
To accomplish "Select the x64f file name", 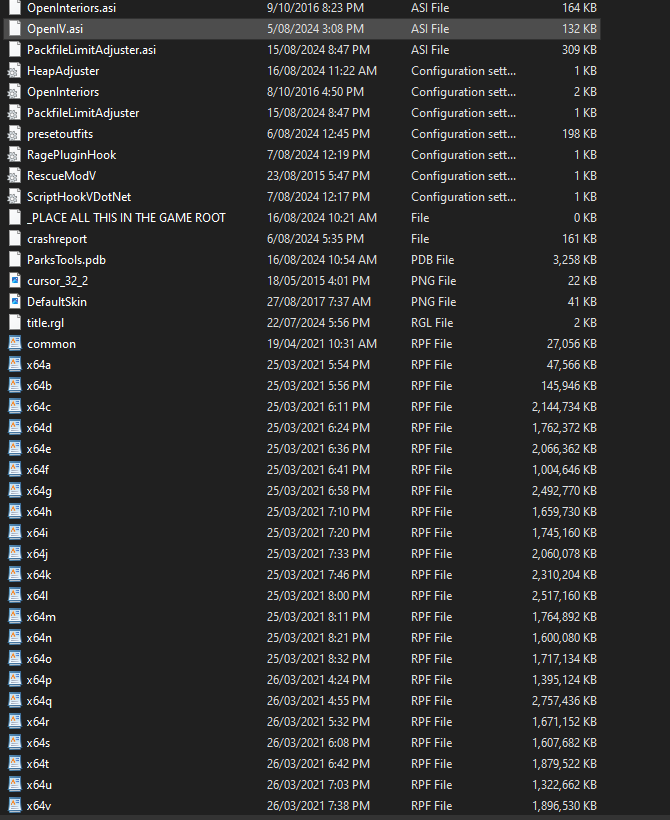I will pos(38,470).
